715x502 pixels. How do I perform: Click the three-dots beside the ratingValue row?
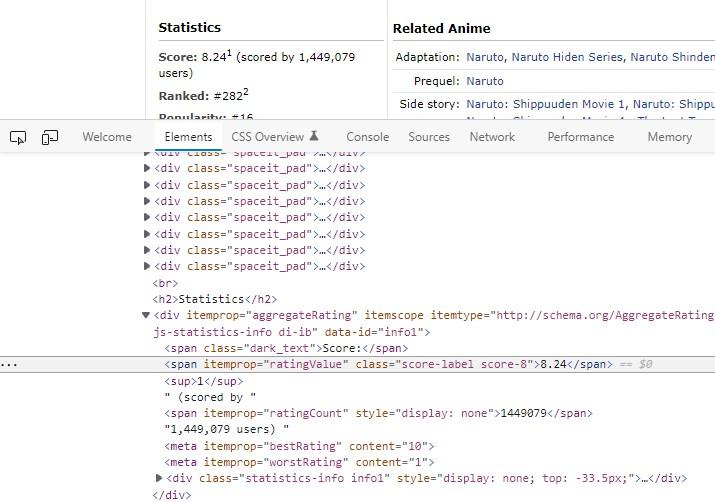[x=9, y=365]
